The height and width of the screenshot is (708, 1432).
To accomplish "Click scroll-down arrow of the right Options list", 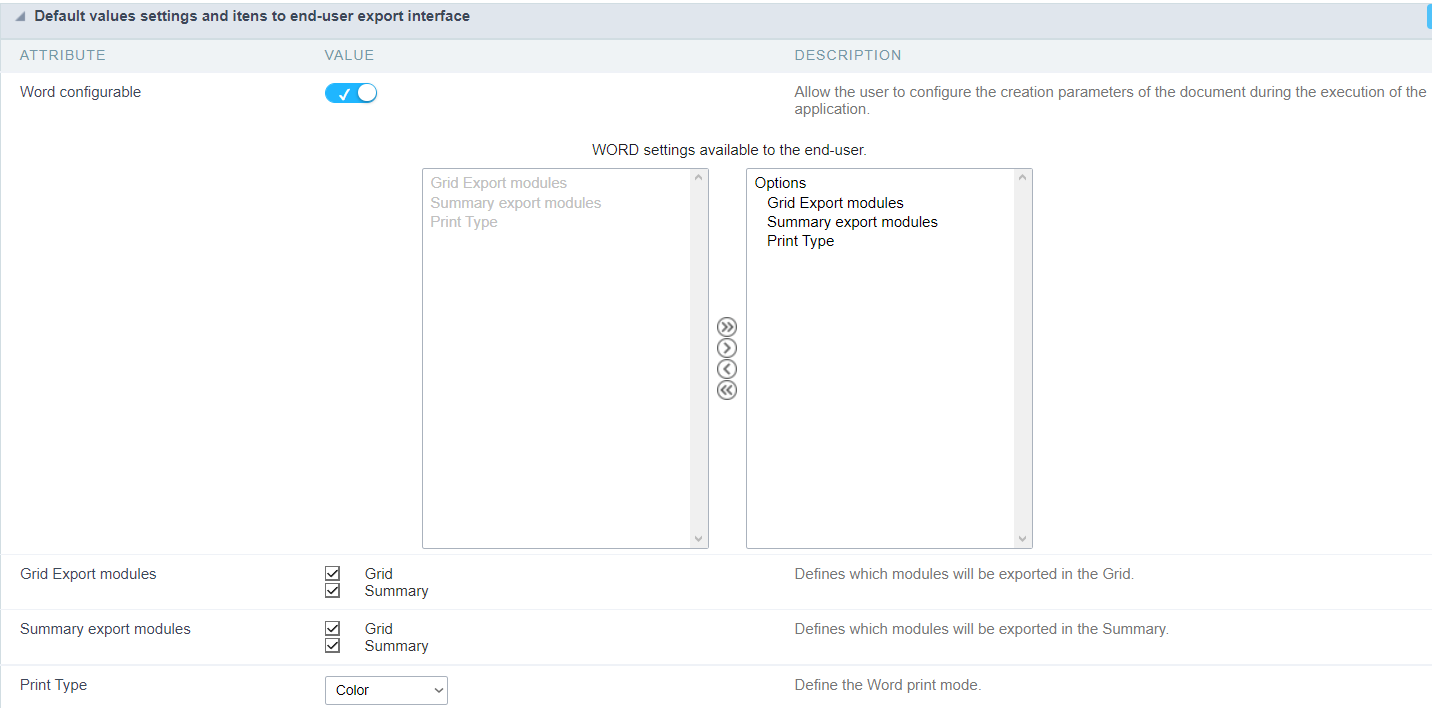I will coord(1022,539).
